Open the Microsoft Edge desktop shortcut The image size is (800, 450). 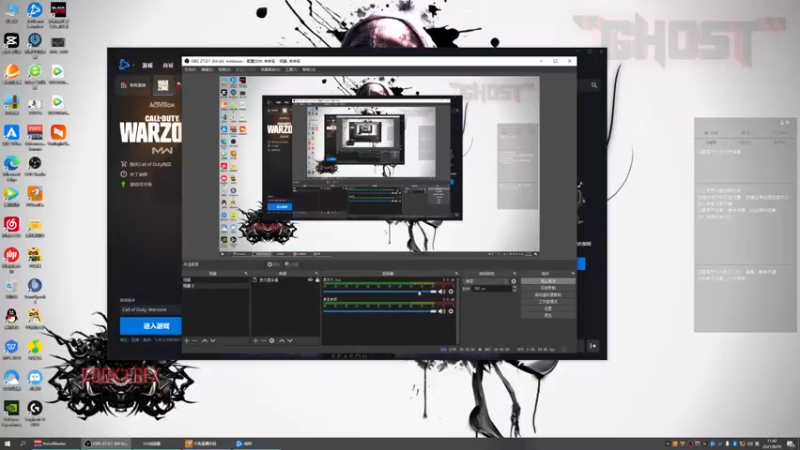(x=12, y=168)
